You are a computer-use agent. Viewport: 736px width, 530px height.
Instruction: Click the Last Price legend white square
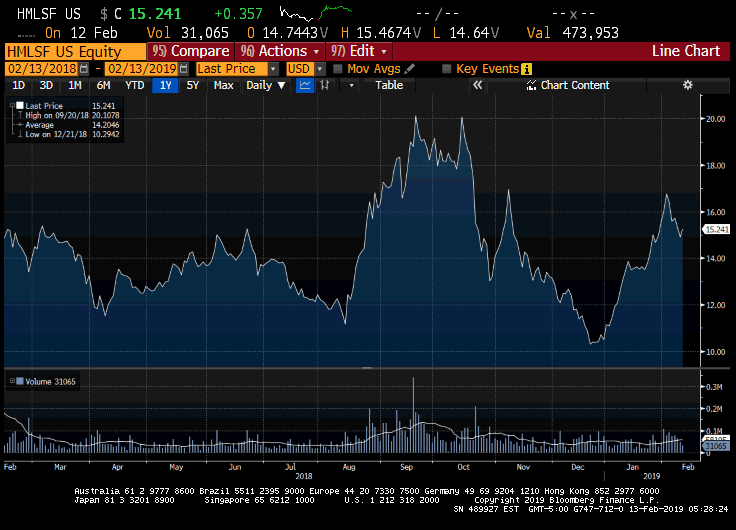(20, 106)
